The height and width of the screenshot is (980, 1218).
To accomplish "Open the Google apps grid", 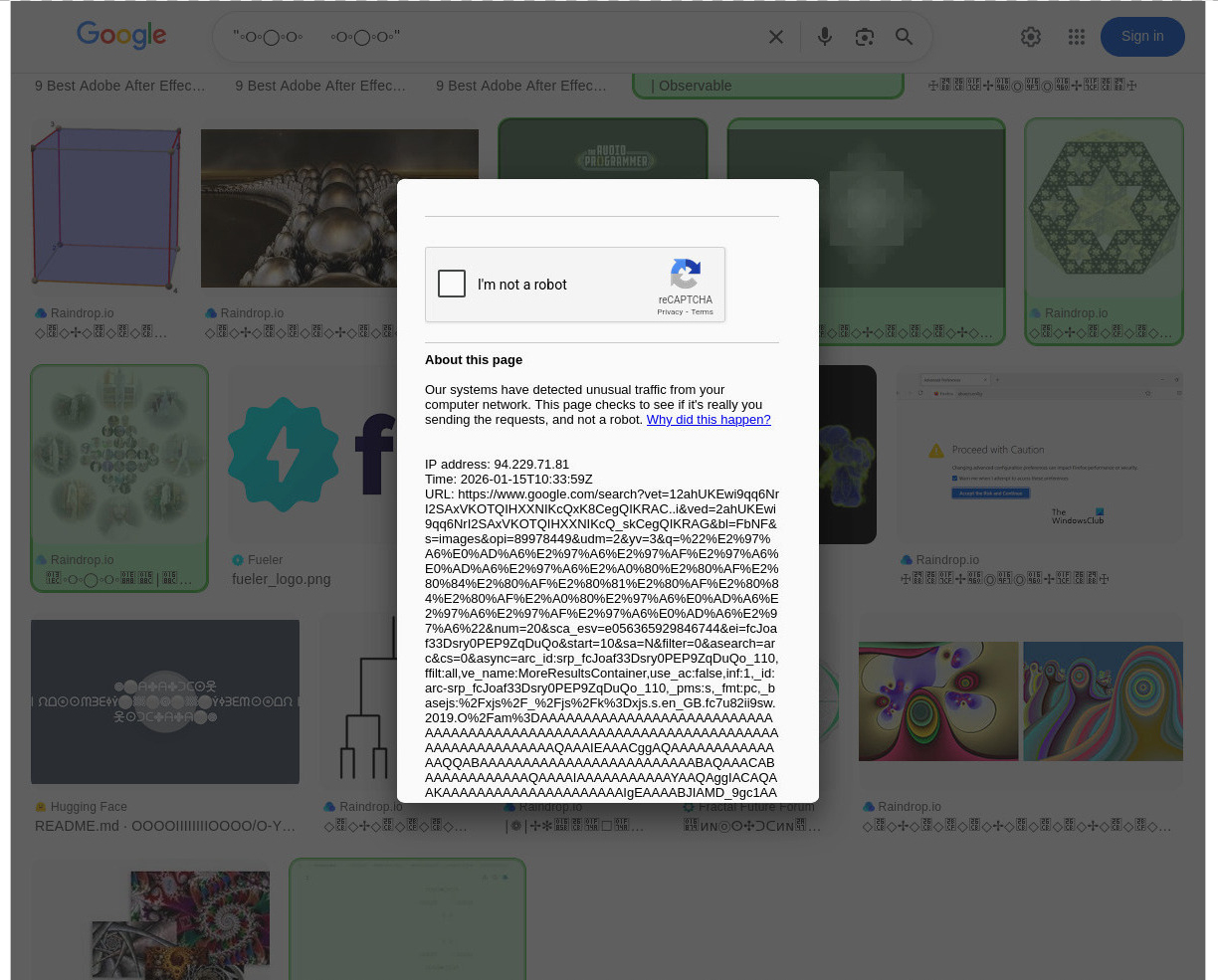I will click(x=1076, y=37).
